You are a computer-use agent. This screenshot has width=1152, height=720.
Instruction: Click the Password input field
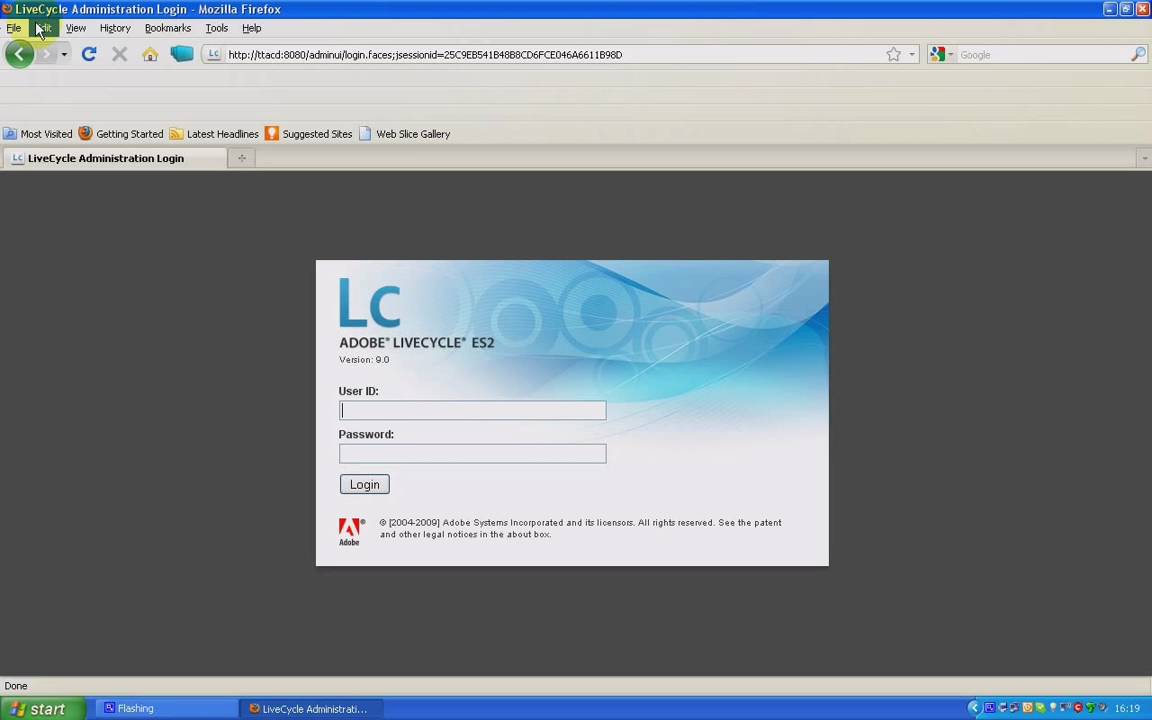coord(472,453)
